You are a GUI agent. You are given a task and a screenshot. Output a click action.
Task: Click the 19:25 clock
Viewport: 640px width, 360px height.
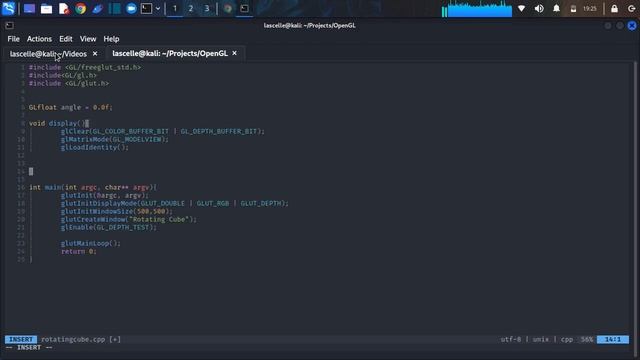(590, 9)
